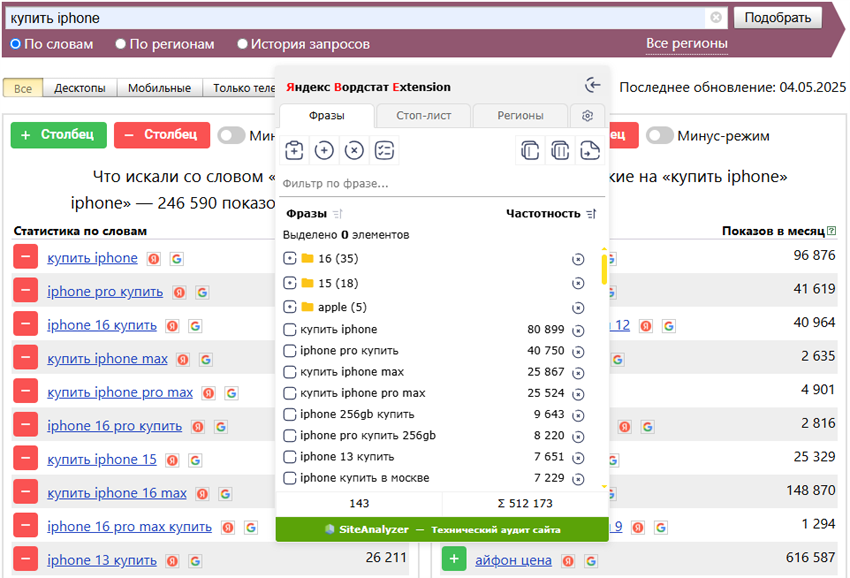This screenshot has width=850, height=578.
Task: Click Yandex icon next to "купить iphone" link
Action: 154,259
